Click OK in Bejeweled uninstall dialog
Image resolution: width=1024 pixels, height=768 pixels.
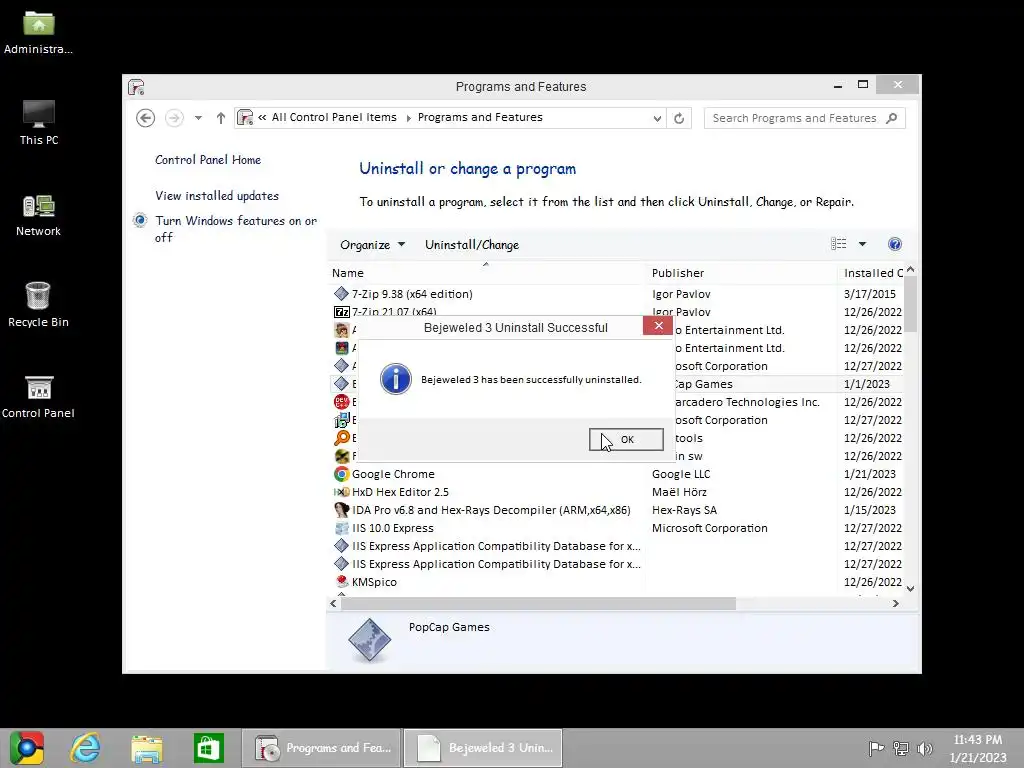pyautogui.click(x=626, y=440)
